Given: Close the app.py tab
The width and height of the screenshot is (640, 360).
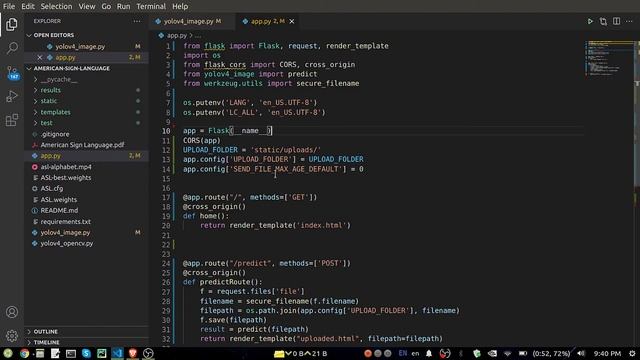Looking at the screenshot, I should point(291,22).
